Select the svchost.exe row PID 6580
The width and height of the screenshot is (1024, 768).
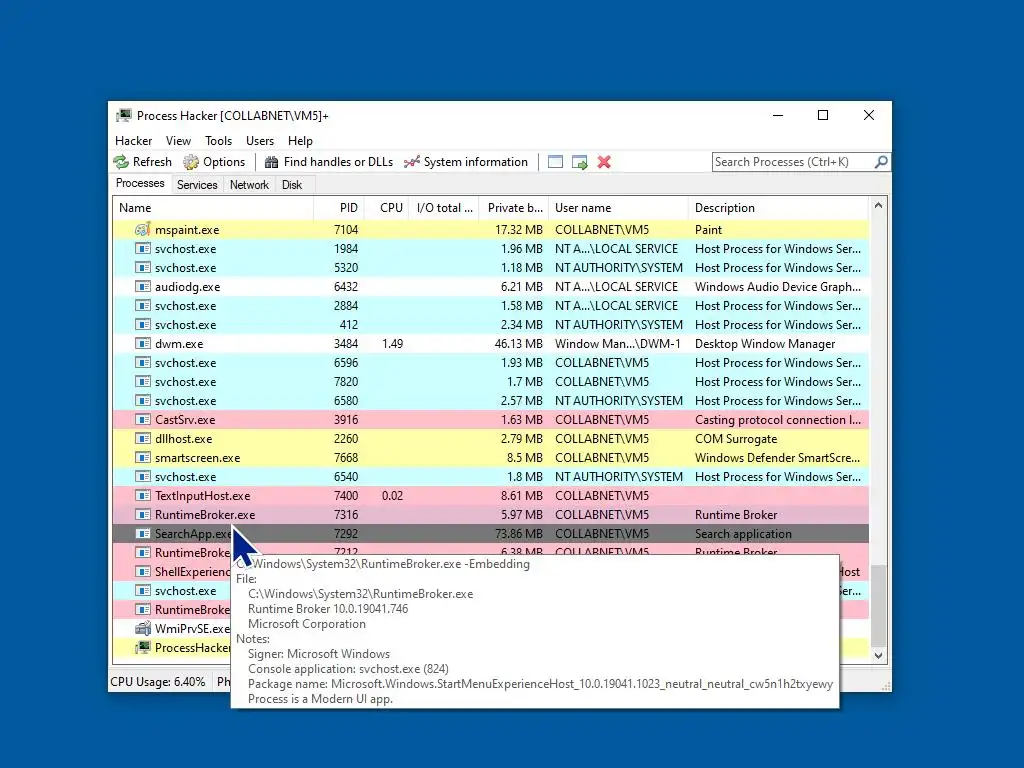pos(490,400)
